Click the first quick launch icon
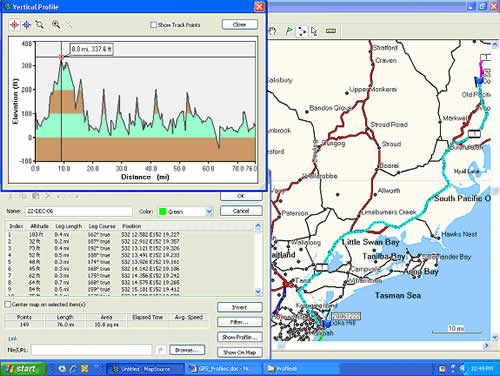Viewport: 500px width, 376px height. tap(62, 369)
